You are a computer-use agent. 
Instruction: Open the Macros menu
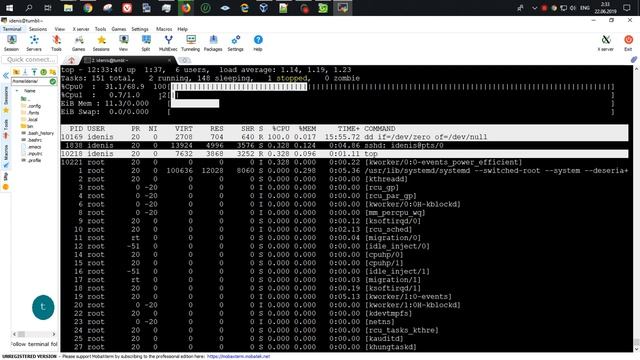click(164, 29)
